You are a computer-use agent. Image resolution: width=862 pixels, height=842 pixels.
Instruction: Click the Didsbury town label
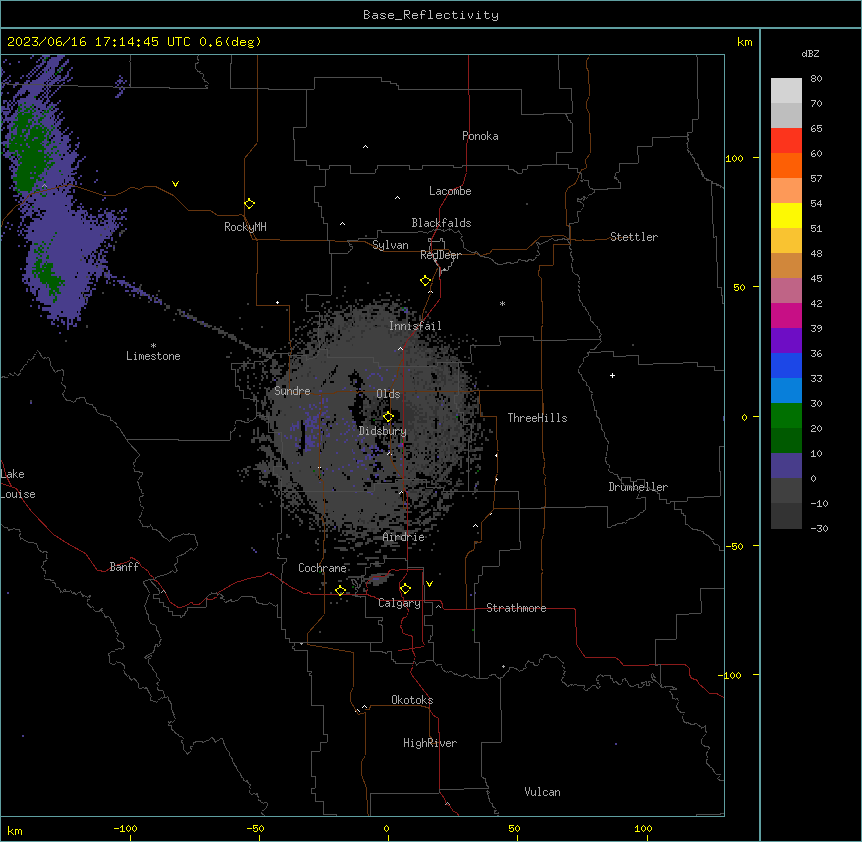point(383,431)
